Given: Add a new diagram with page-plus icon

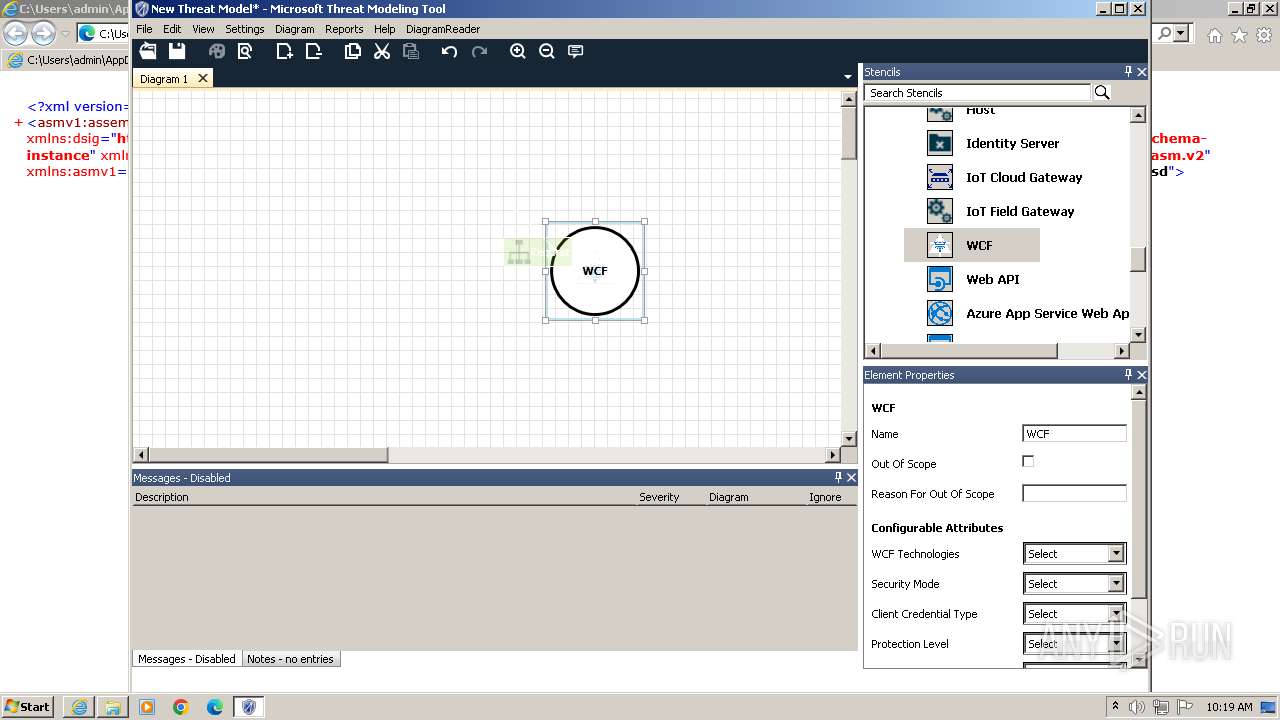Looking at the screenshot, I should 285,51.
